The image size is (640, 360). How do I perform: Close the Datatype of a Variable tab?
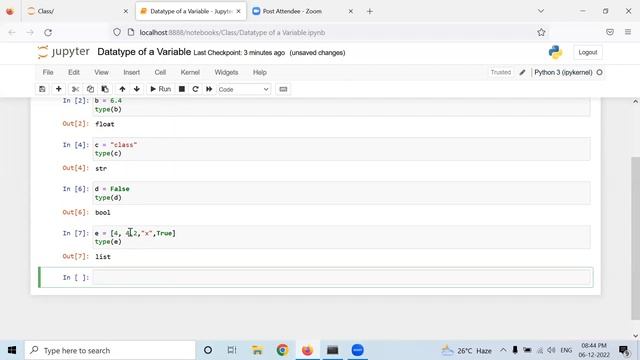(x=238, y=11)
